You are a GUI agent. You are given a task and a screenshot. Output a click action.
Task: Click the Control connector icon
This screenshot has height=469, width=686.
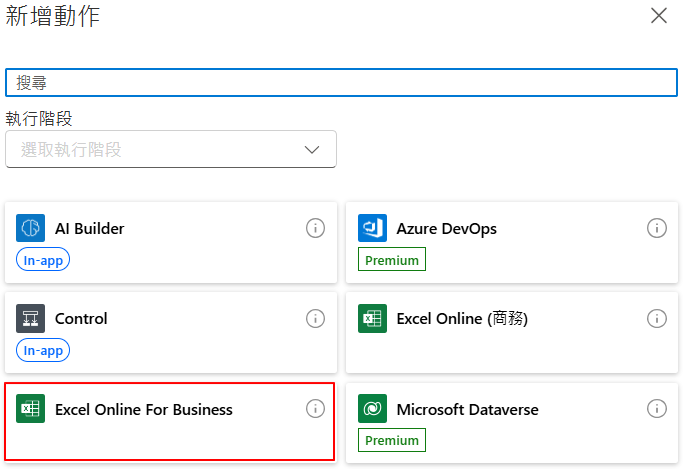tap(30, 318)
